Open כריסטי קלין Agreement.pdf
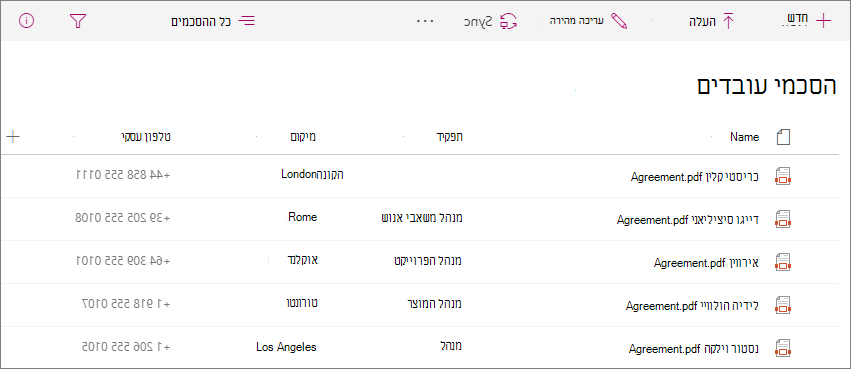 [695, 176]
